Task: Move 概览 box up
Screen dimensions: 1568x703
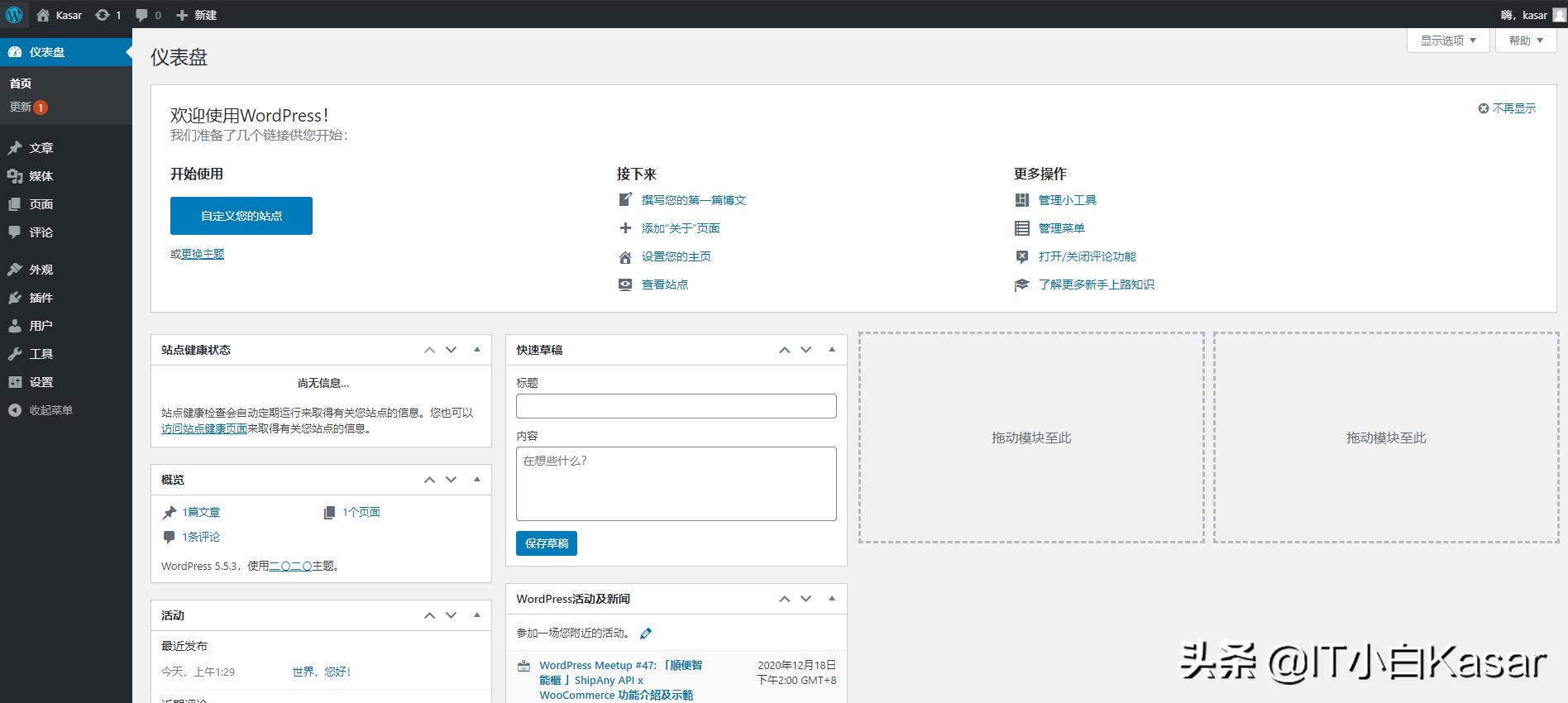Action: [429, 480]
